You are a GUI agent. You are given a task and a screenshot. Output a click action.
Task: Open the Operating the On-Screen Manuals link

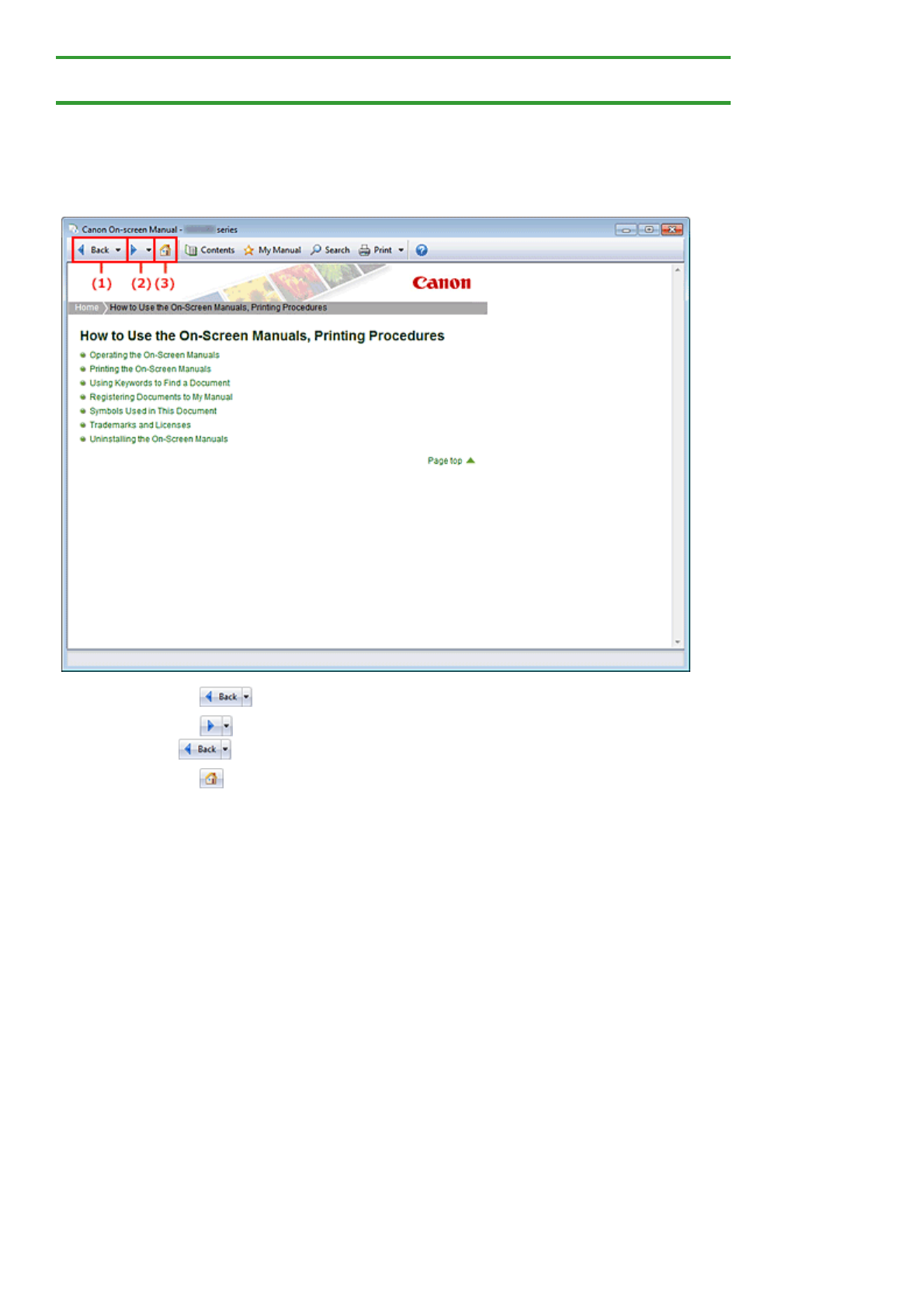click(x=154, y=355)
